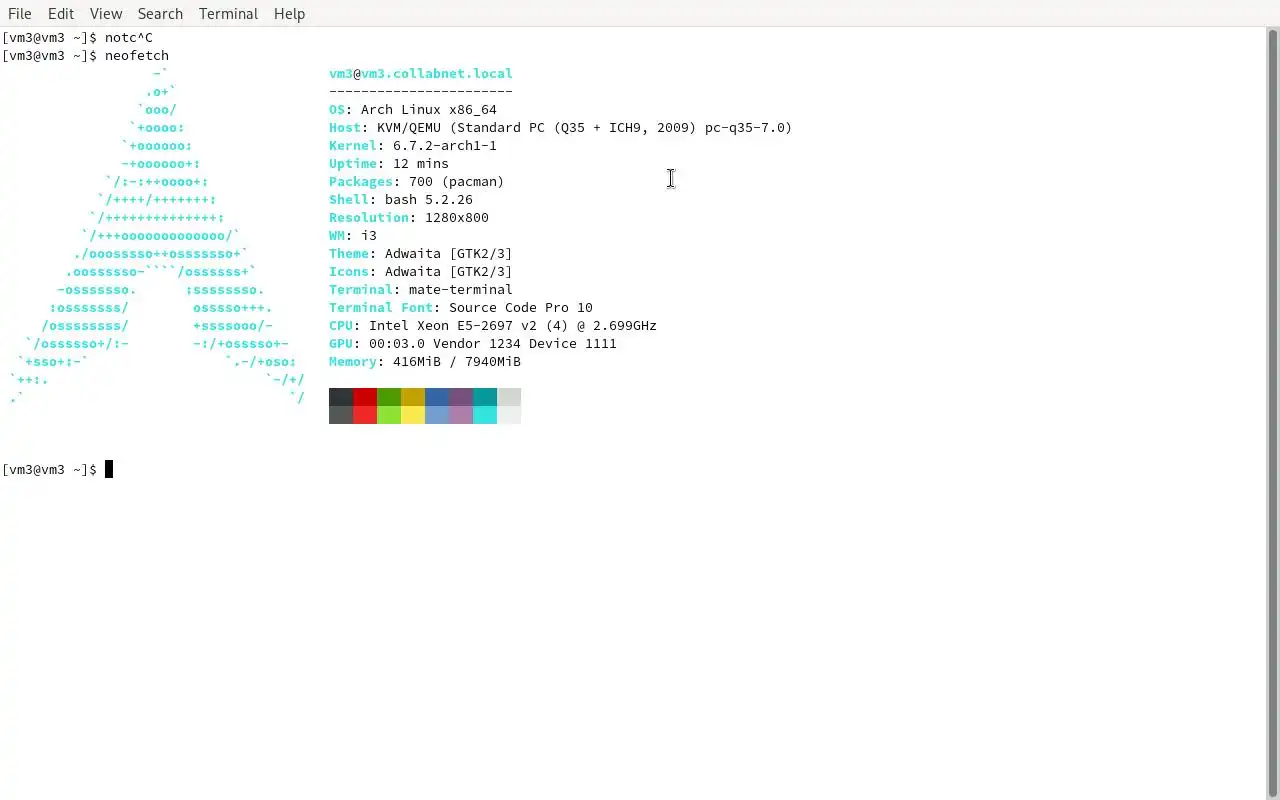Click the Arch Linux ASCII art logo
This screenshot has height=800, width=1280.
[157, 235]
